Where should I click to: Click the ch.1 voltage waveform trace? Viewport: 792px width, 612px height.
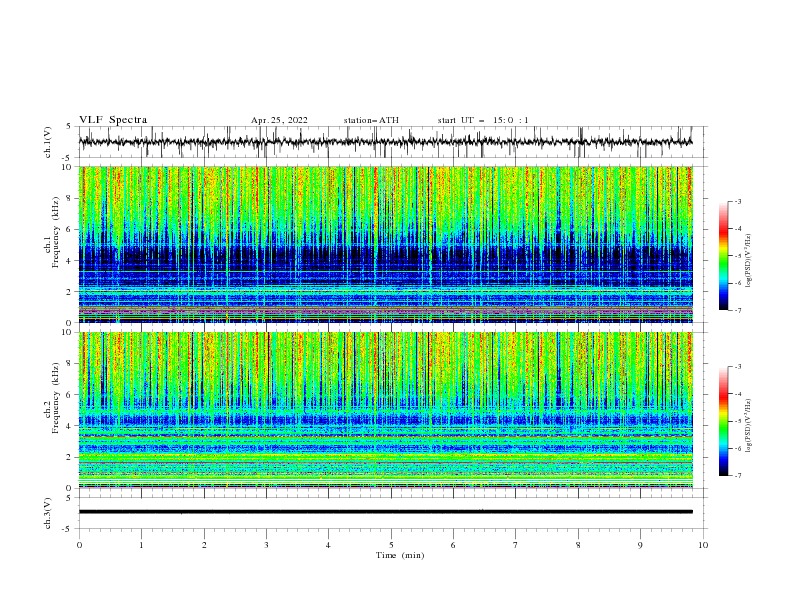tap(385, 142)
